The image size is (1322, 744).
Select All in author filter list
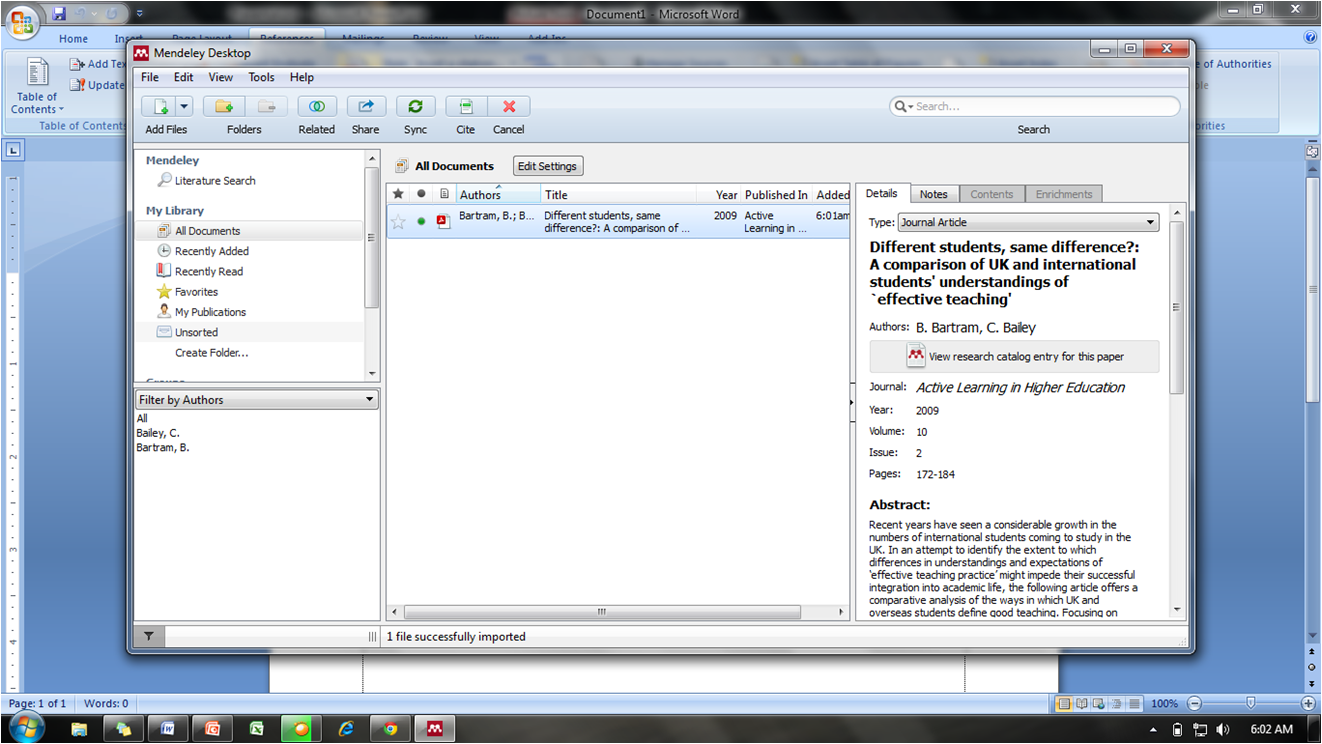coord(142,418)
